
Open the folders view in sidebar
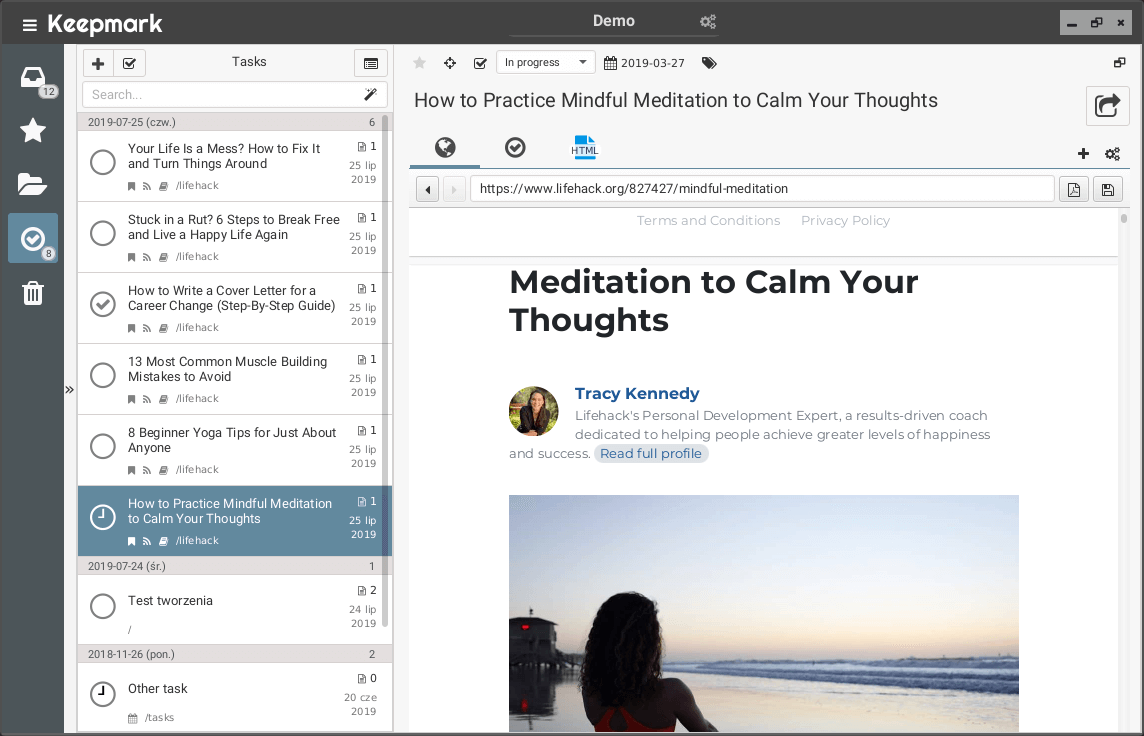33,184
